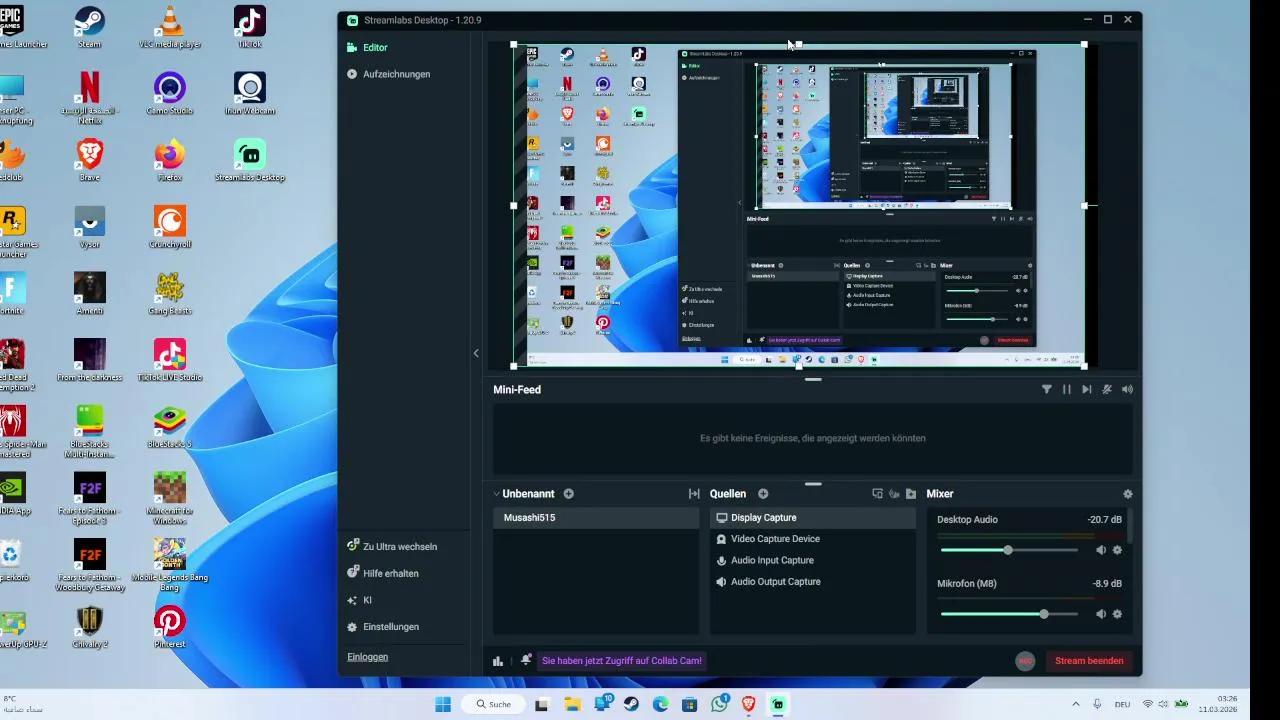Click the Mixer panel scrollbar
Screen dimensions: 1280x720
(x=1131, y=528)
